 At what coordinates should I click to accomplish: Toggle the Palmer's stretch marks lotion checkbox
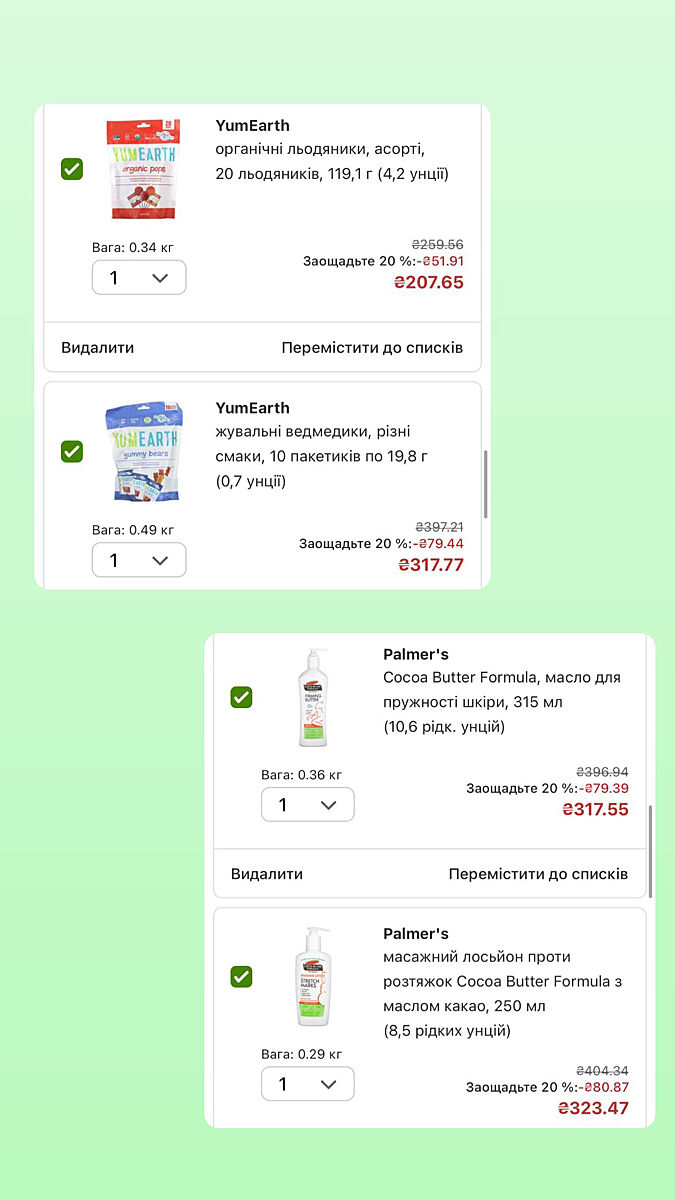point(241,976)
